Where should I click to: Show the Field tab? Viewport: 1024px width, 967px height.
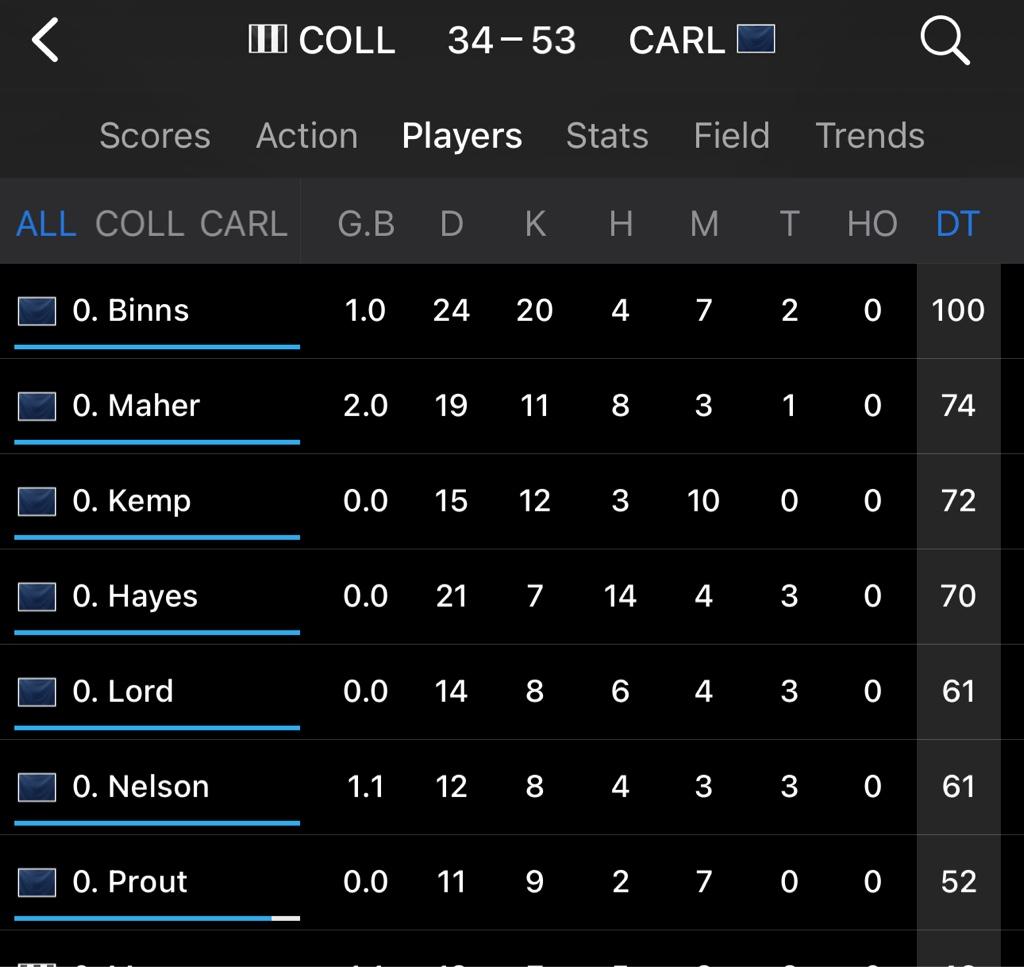pos(732,136)
